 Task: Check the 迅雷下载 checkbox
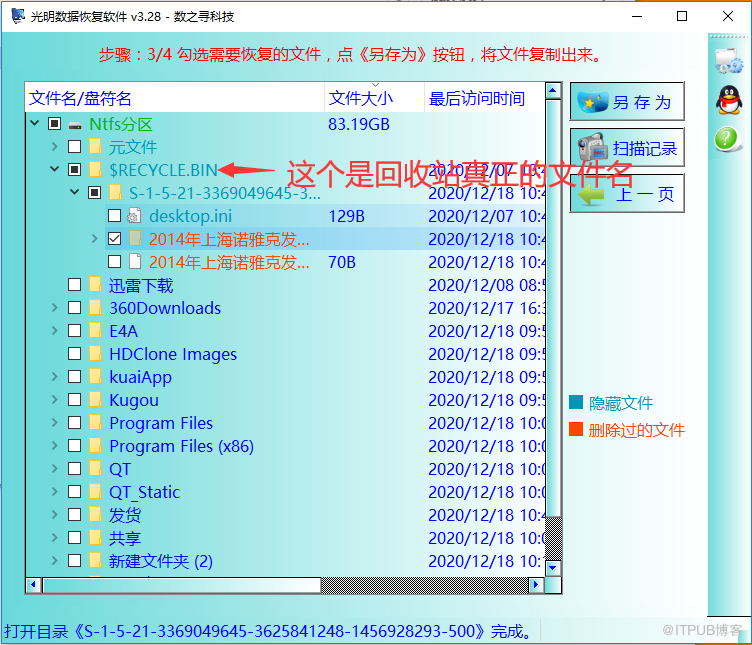(74, 284)
